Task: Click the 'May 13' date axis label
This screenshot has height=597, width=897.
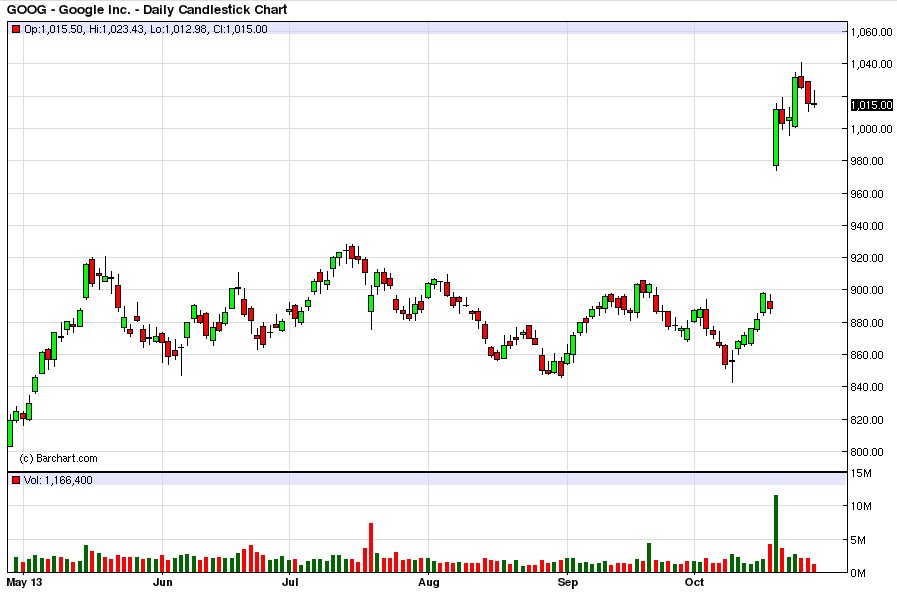Action: [x=25, y=582]
